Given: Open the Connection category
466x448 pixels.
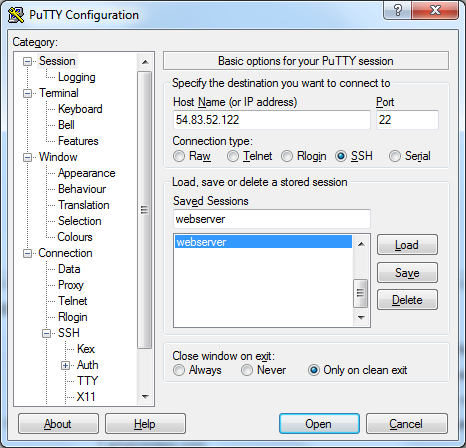Looking at the screenshot, I should (x=65, y=253).
